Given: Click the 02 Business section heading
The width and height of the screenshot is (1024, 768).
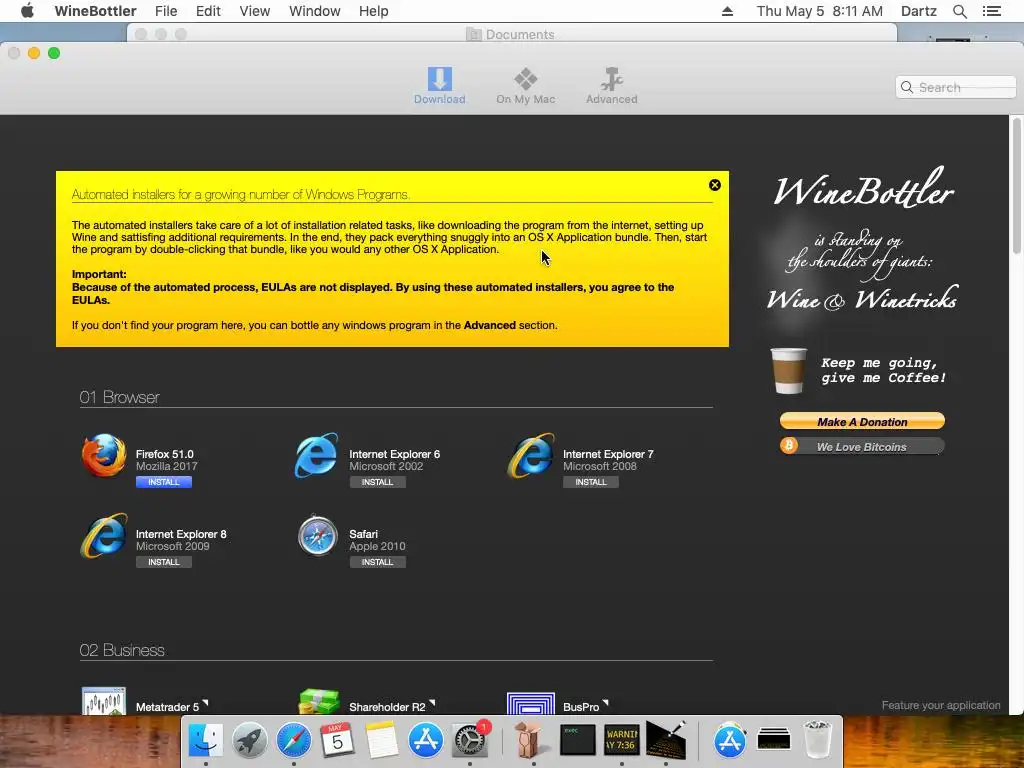Looking at the screenshot, I should tap(122, 650).
